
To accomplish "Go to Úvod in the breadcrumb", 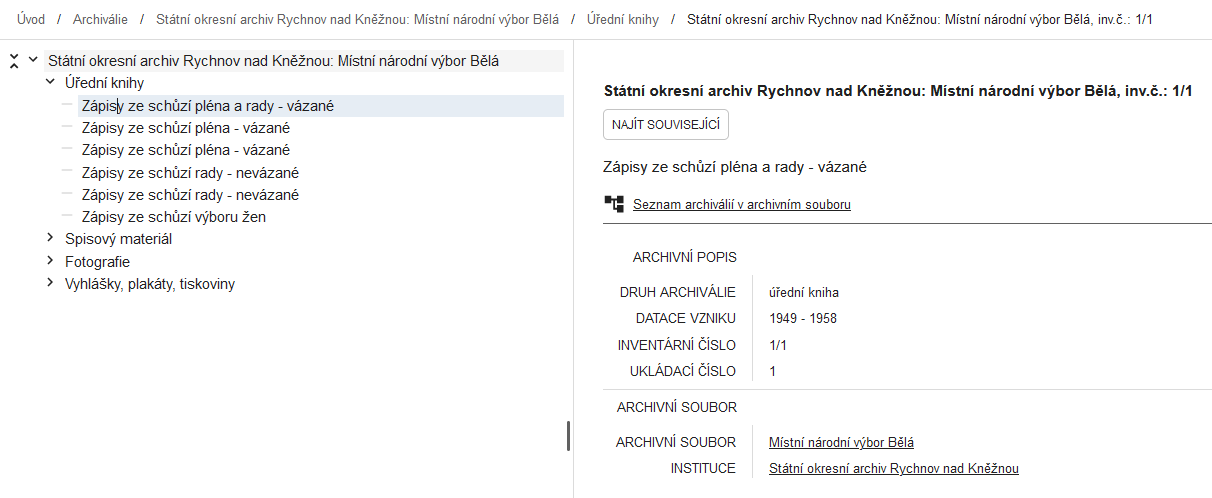I will (x=31, y=20).
